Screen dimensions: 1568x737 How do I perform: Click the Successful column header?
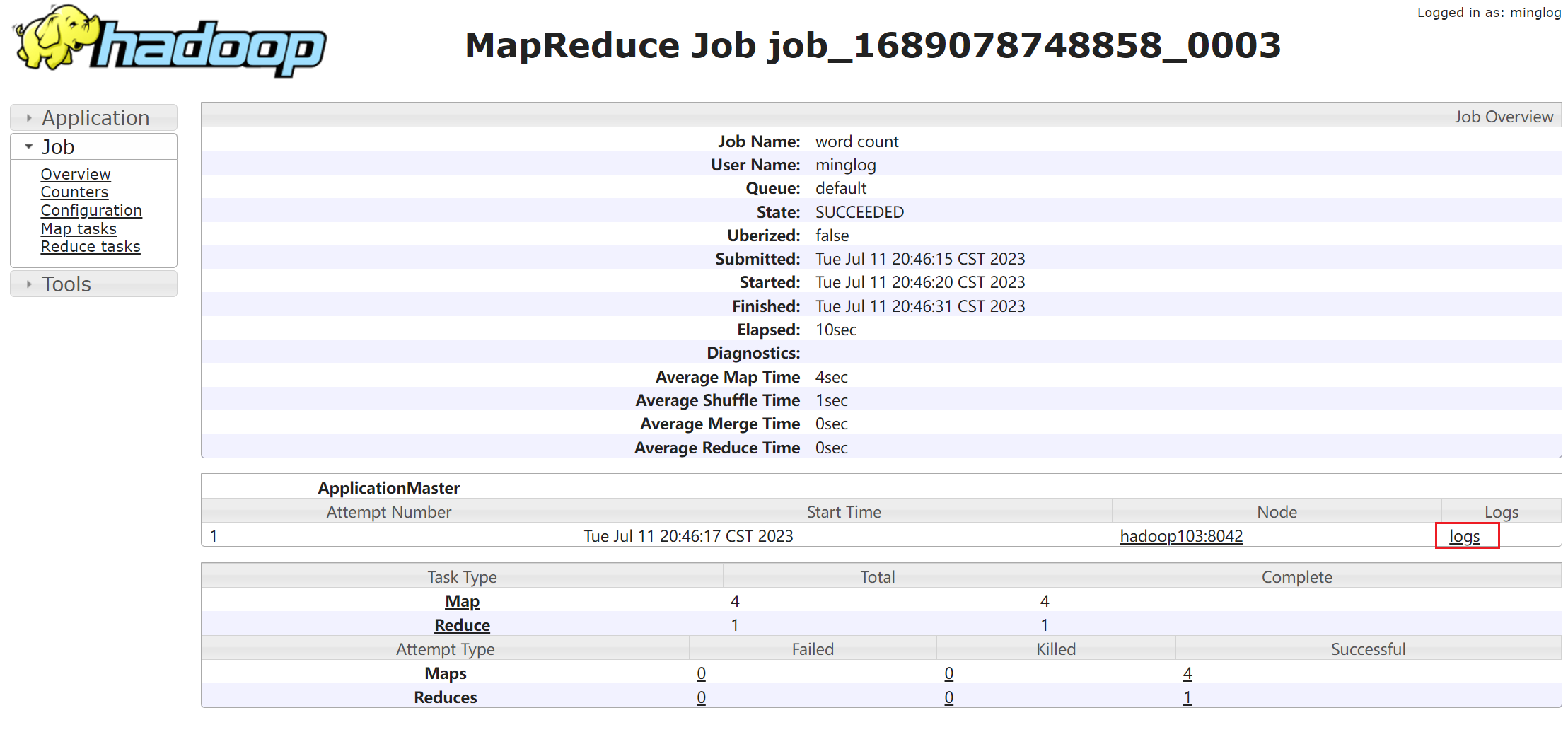coord(1368,649)
